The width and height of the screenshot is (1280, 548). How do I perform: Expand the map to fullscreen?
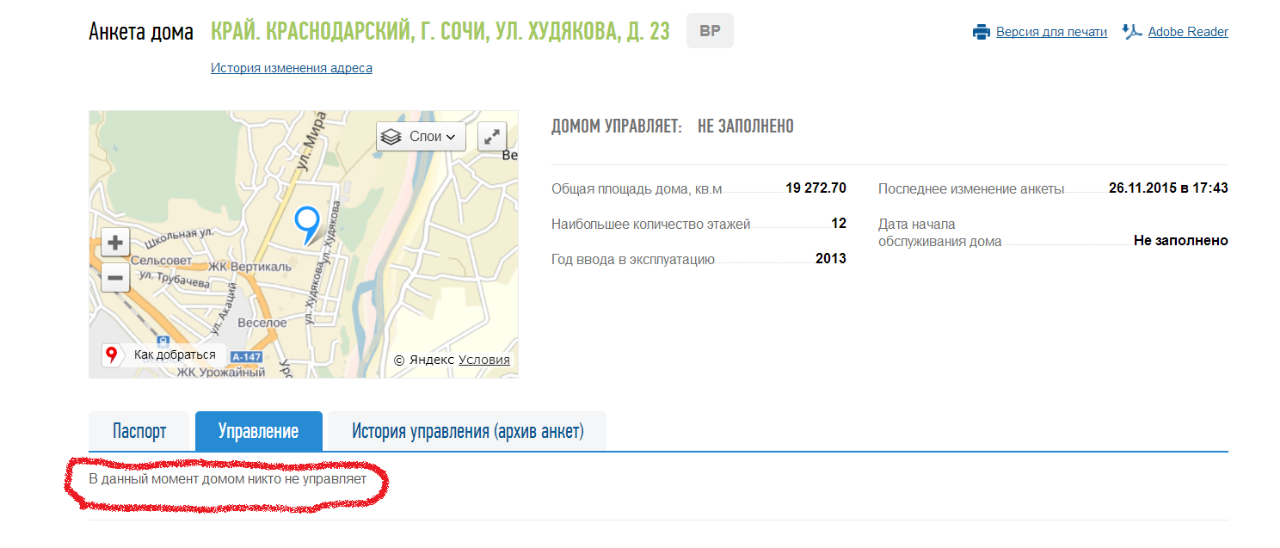492,137
